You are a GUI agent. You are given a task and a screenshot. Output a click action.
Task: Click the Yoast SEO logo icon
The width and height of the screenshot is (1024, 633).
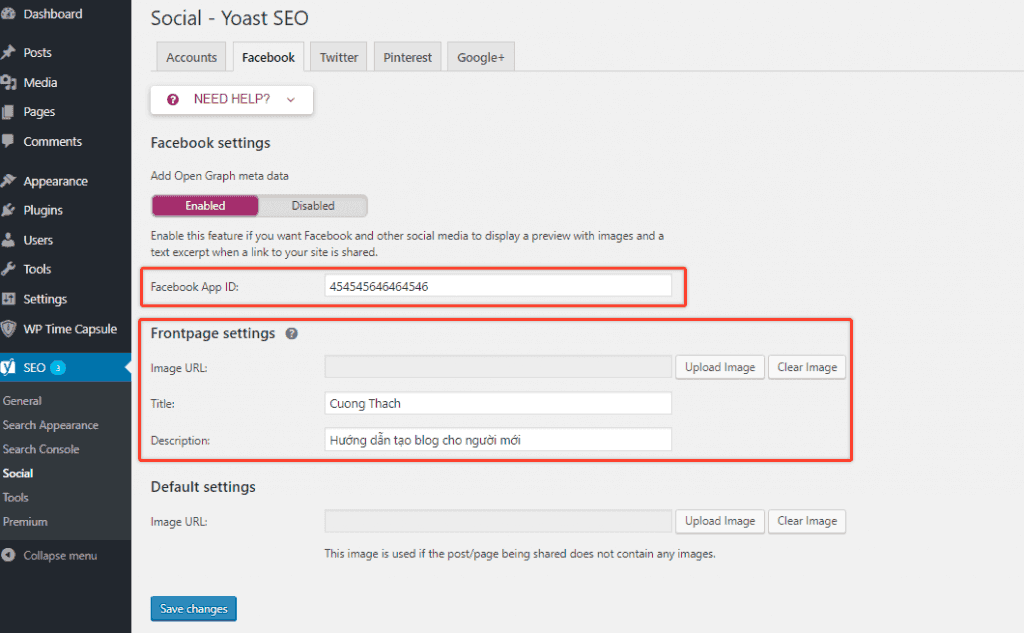click(x=8, y=367)
